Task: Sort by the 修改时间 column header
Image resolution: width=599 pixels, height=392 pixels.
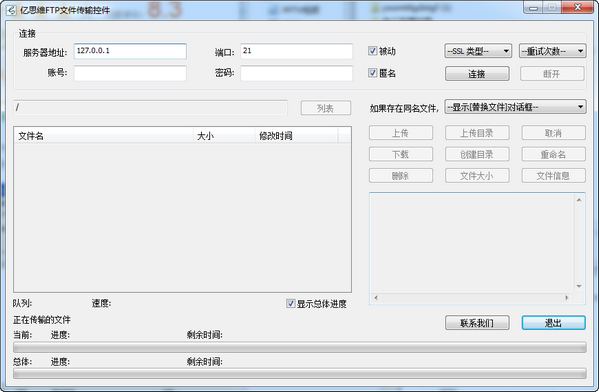Action: [296, 136]
